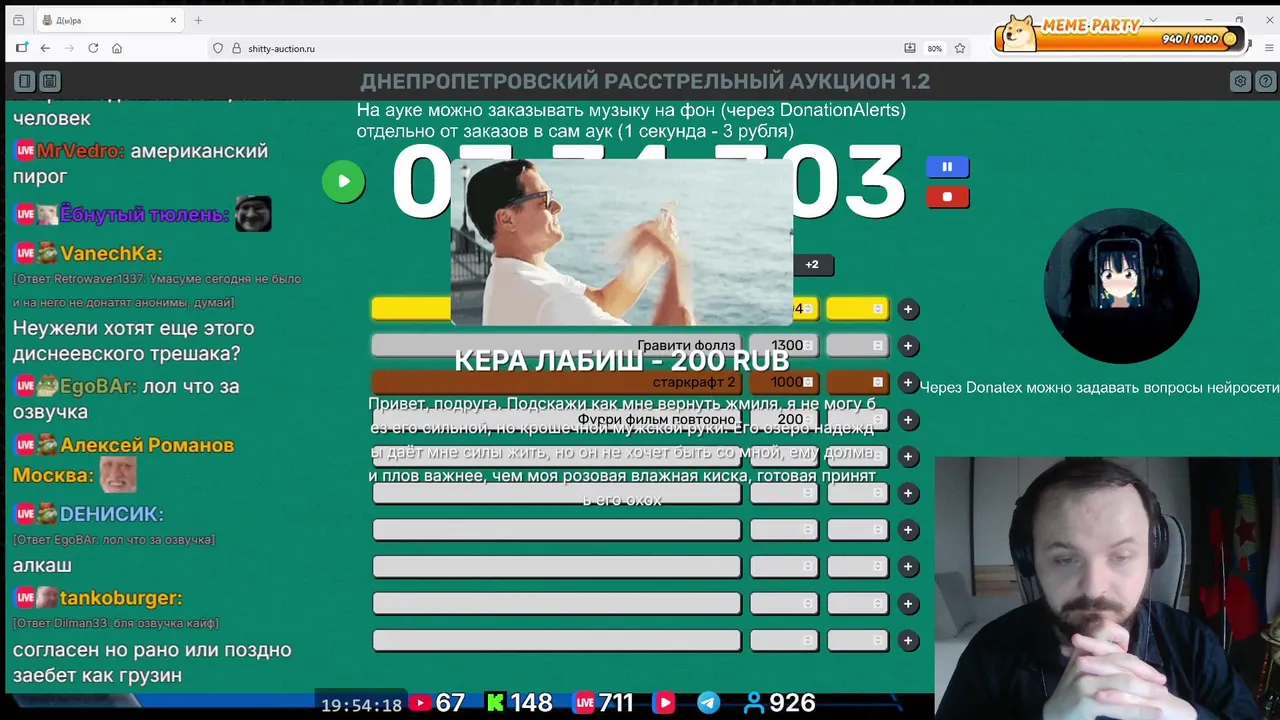Viewport: 1280px width, 720px height.
Task: Open the help question mark icon
Action: [x=1265, y=81]
